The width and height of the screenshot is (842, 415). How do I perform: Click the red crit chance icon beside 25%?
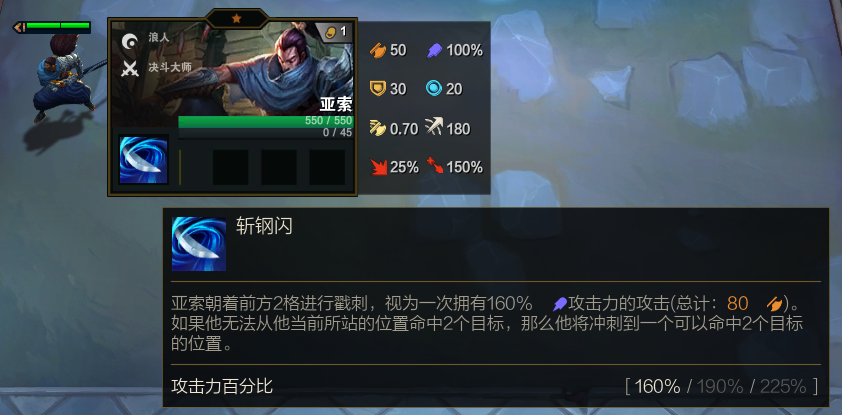point(379,167)
